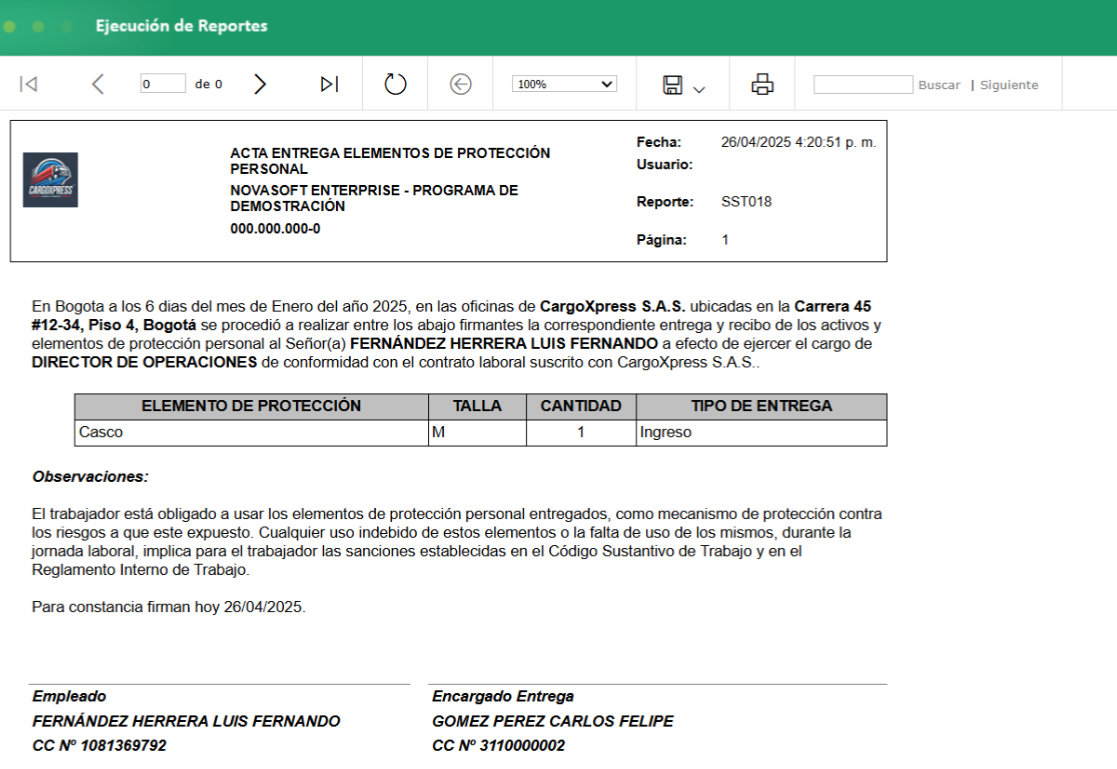Click employee ID CC Nº 1081369792
1117x769 pixels.
point(99,745)
